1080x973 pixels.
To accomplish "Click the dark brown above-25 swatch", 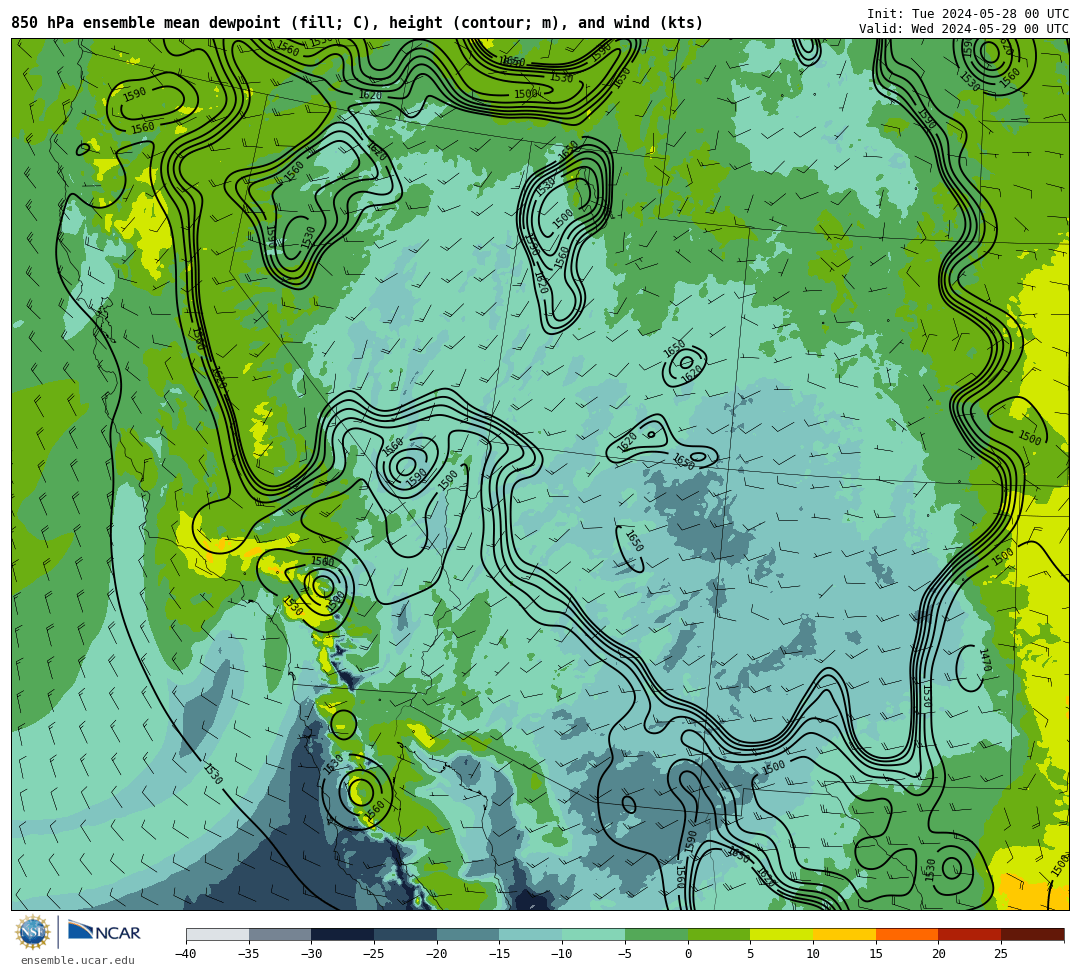I will pos(1032,934).
